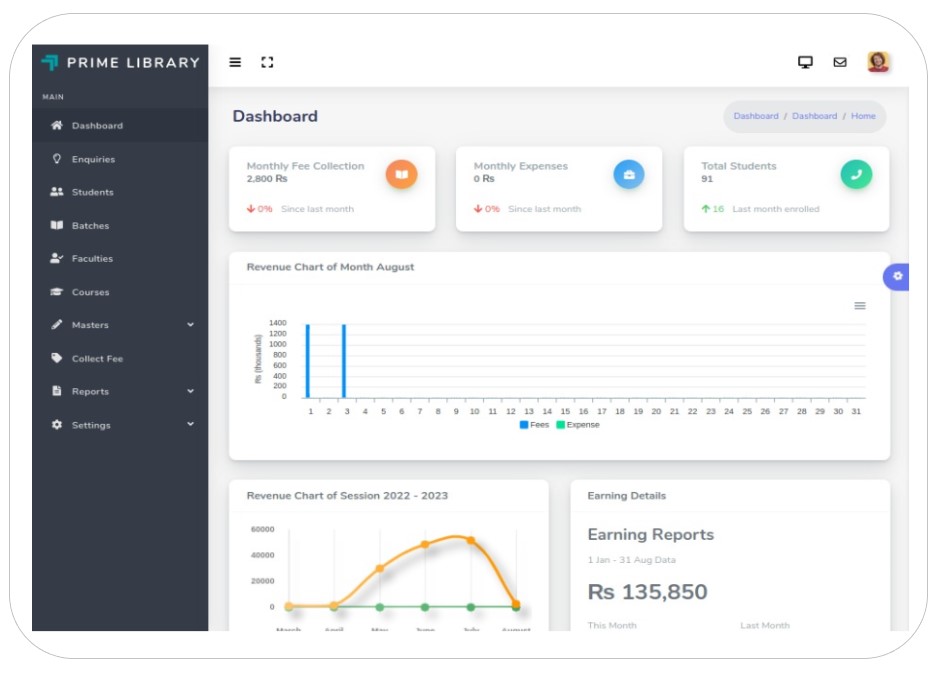Select Collect Fee in the sidebar
The image size is (935, 675).
click(x=97, y=359)
